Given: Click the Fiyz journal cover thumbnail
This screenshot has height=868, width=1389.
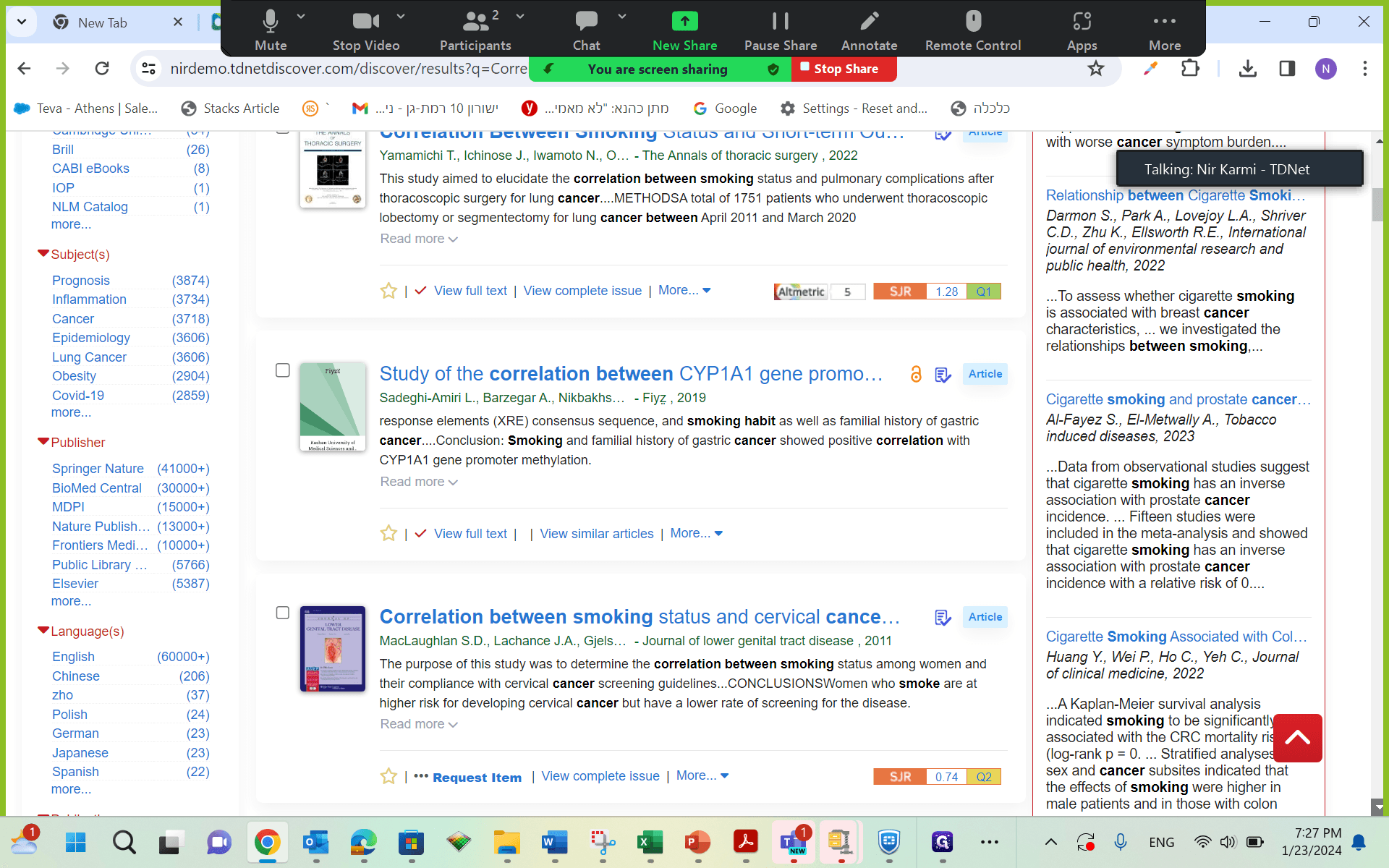Looking at the screenshot, I should pyautogui.click(x=333, y=407).
